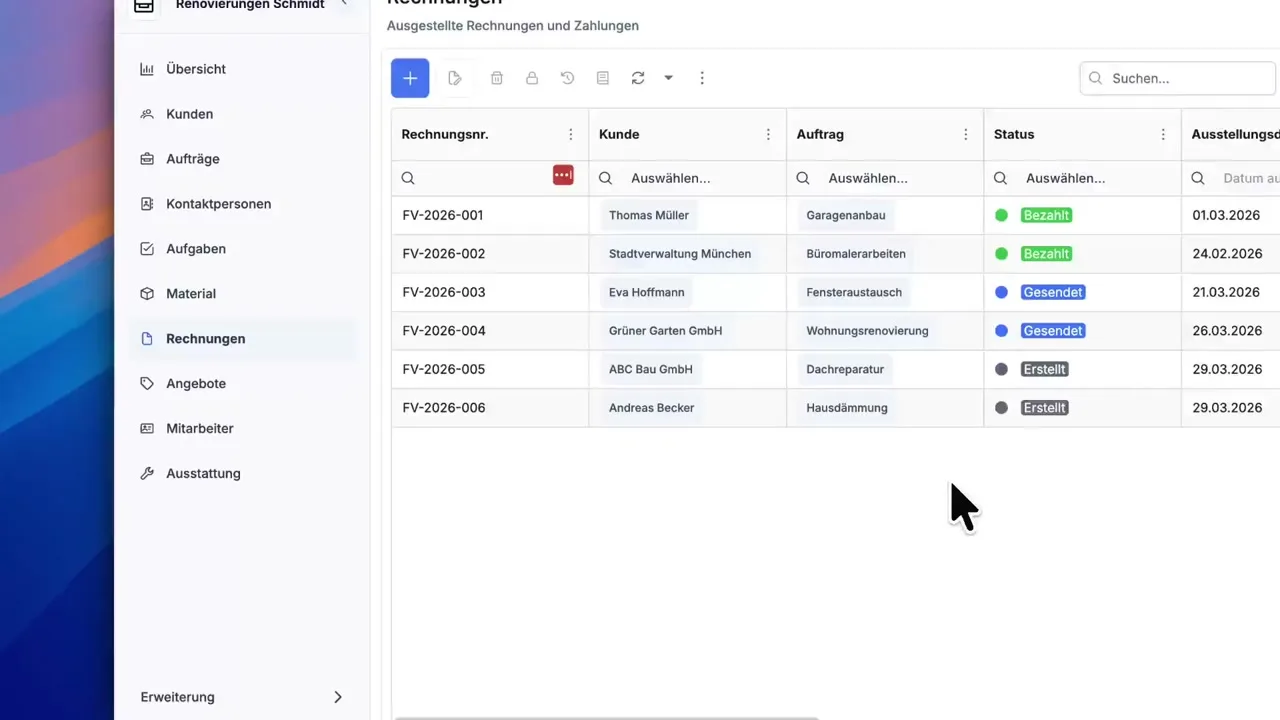Click the horizontal scrollbar below the table
This screenshot has width=1280, height=720.
(606, 717)
